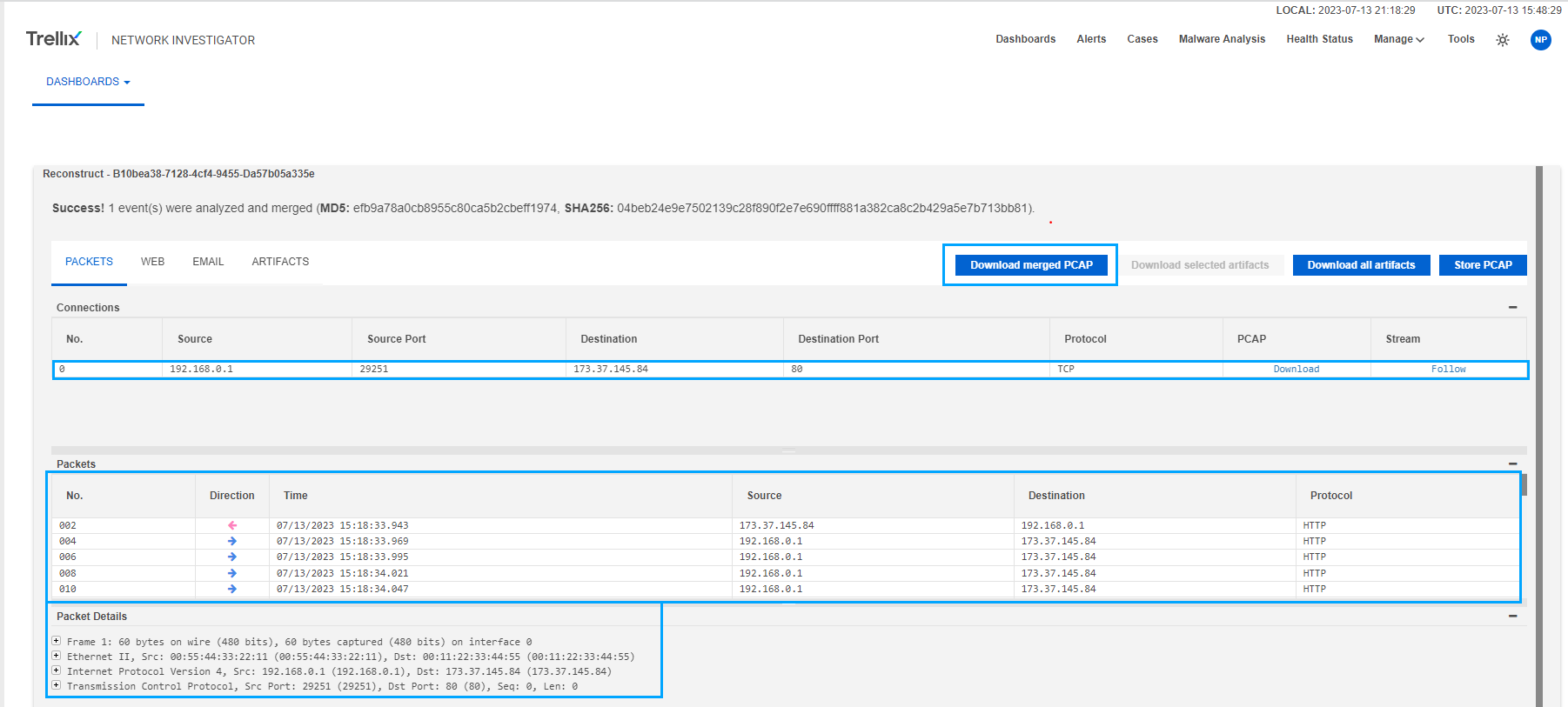Select packet row 002
The height and width of the screenshot is (707, 1568).
pyautogui.click(x=785, y=525)
